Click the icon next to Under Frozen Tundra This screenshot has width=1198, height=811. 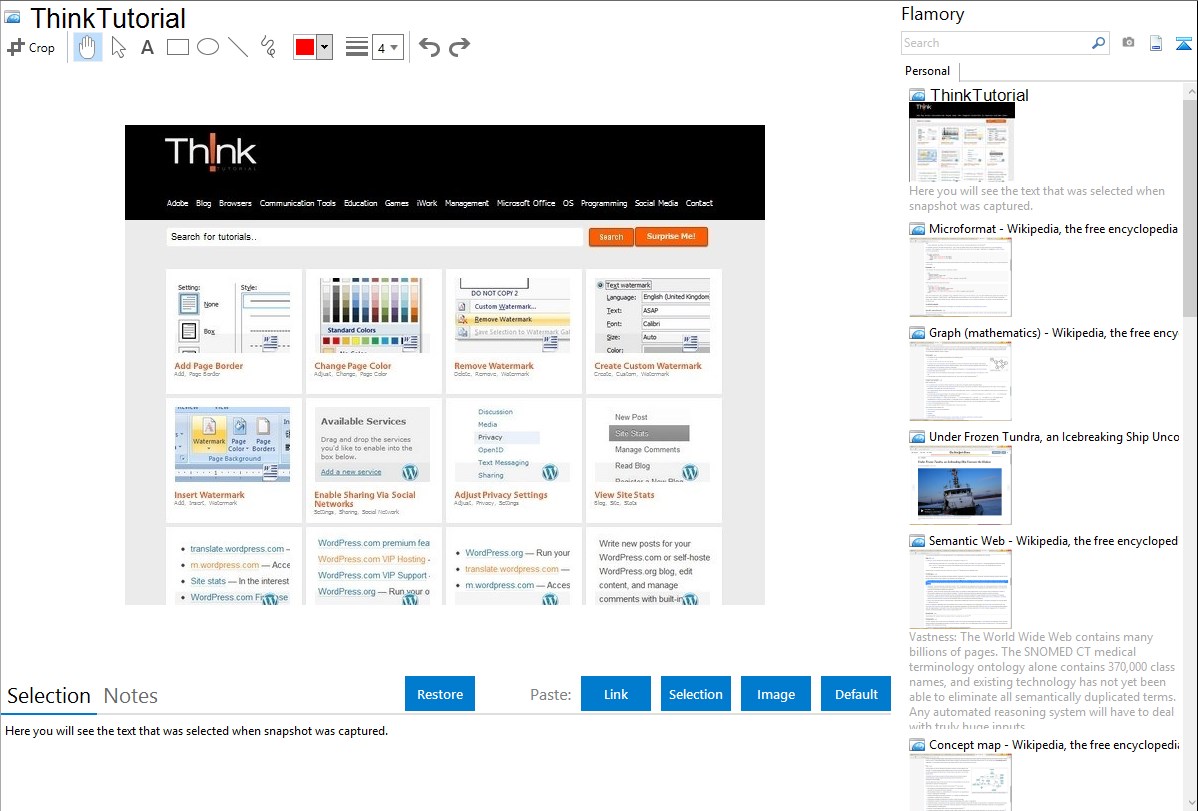click(x=917, y=437)
